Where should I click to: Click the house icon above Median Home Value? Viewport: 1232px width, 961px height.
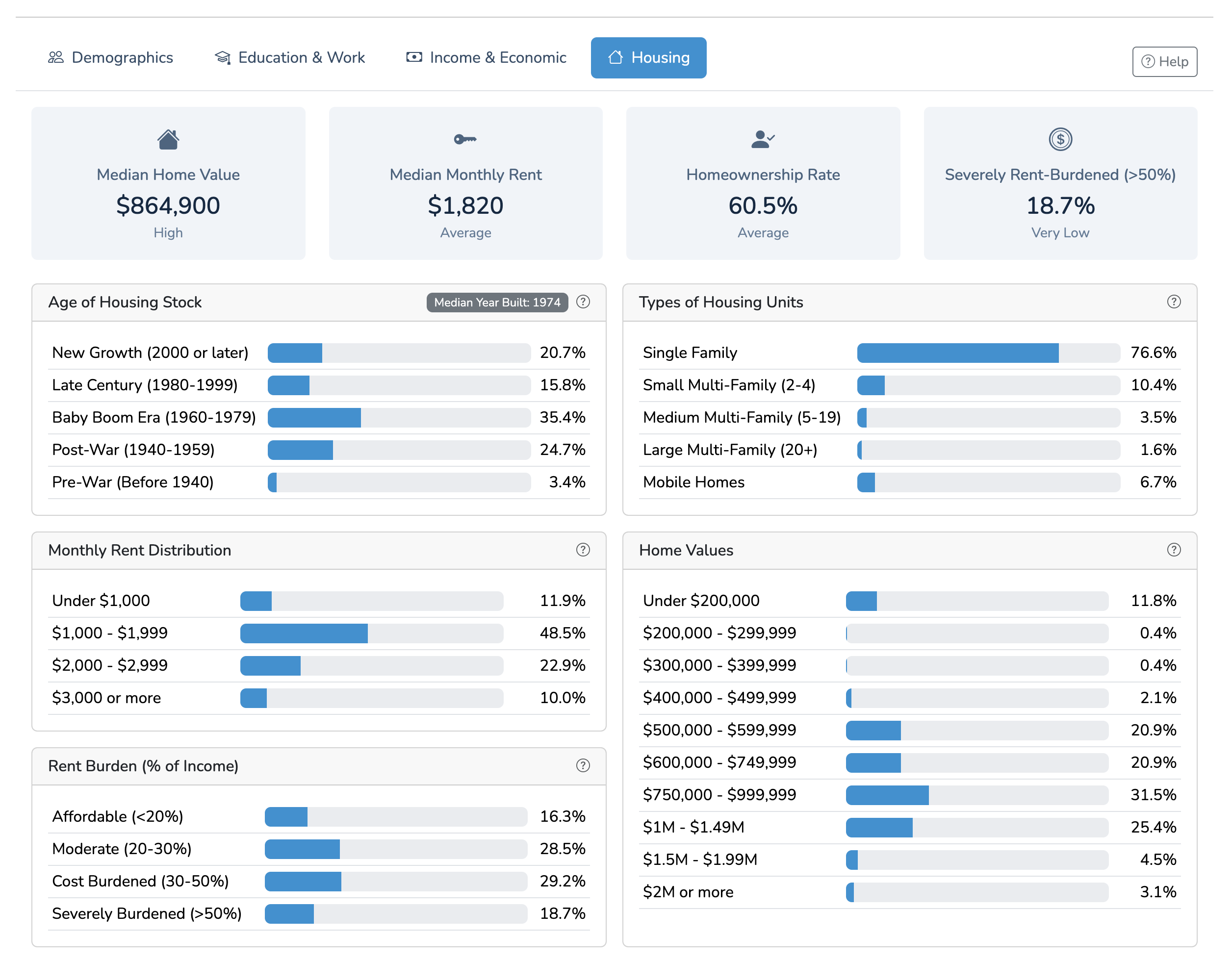(x=168, y=139)
